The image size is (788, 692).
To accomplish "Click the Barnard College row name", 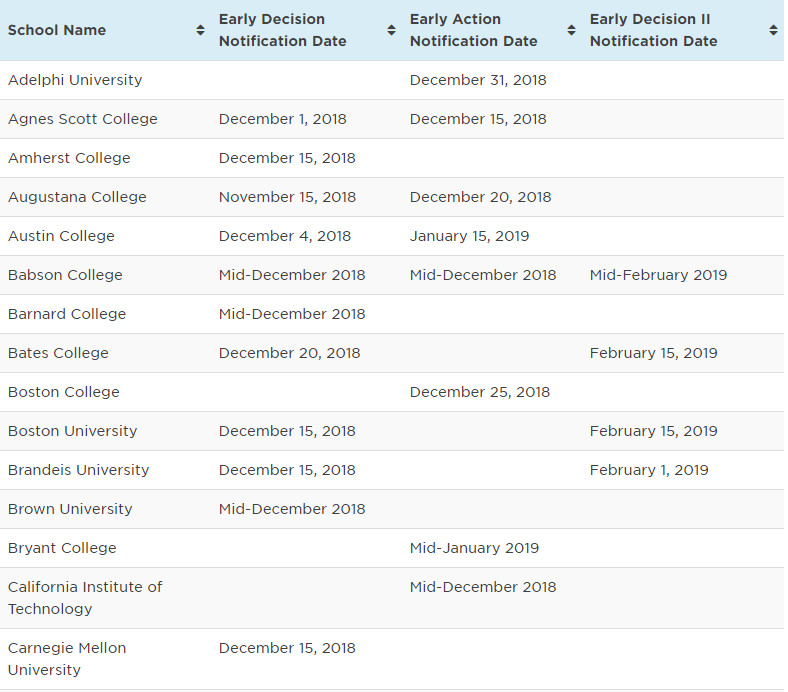I will 67,314.
